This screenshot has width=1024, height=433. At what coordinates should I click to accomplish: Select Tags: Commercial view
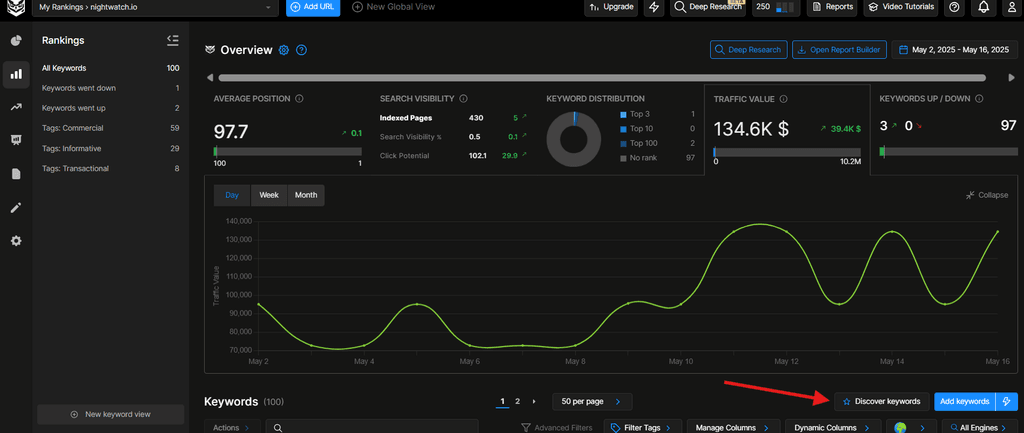(x=110, y=128)
